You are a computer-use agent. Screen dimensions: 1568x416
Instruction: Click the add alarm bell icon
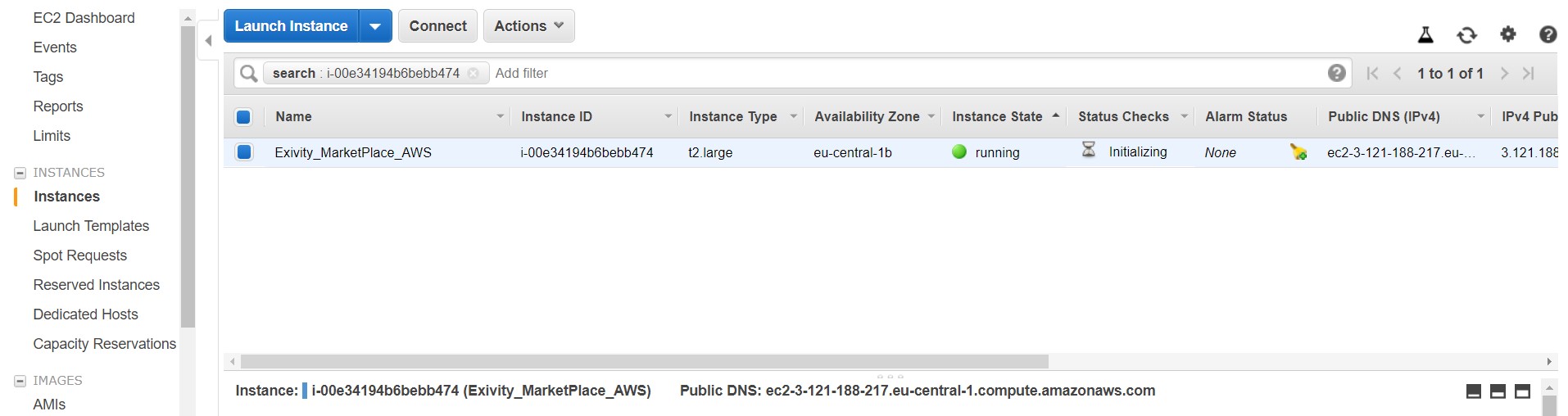click(1298, 151)
